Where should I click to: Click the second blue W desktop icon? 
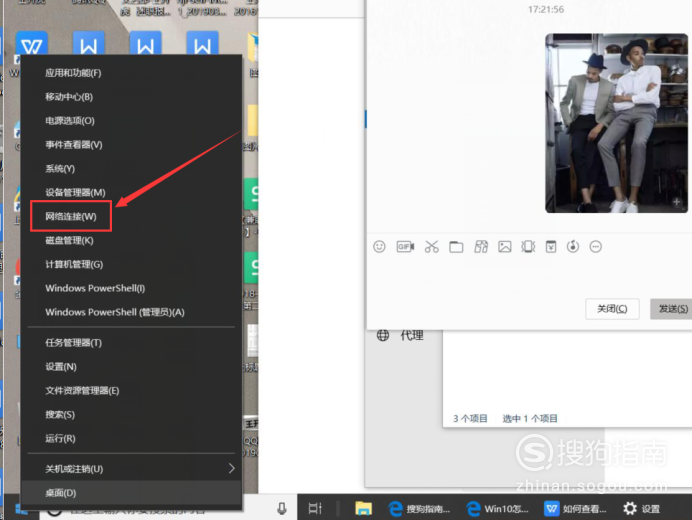[88, 44]
